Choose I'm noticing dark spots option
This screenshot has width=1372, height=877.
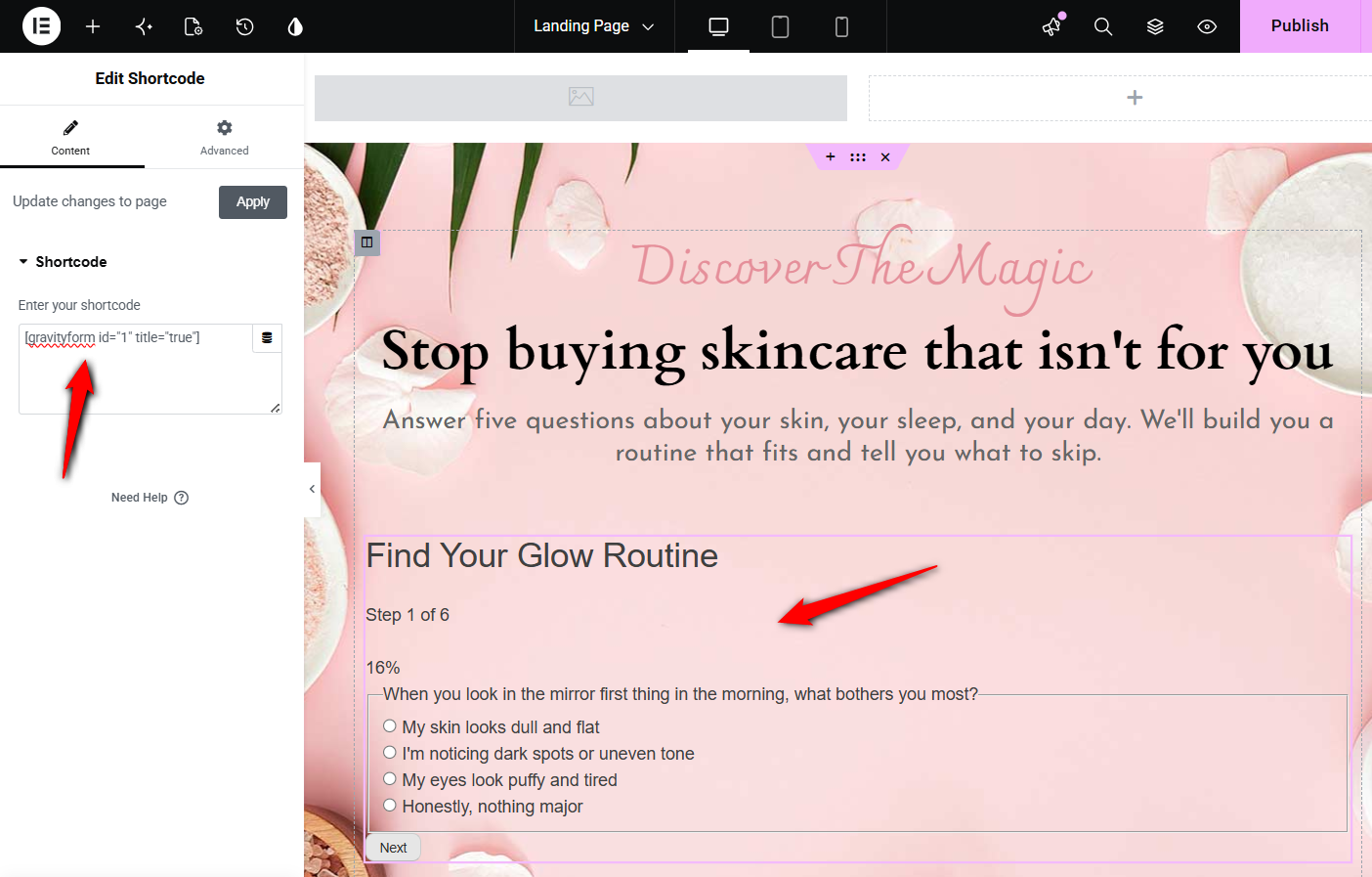click(x=390, y=753)
